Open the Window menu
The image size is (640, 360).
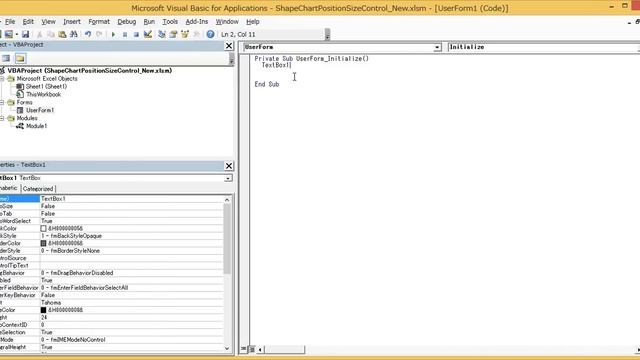[x=227, y=22]
